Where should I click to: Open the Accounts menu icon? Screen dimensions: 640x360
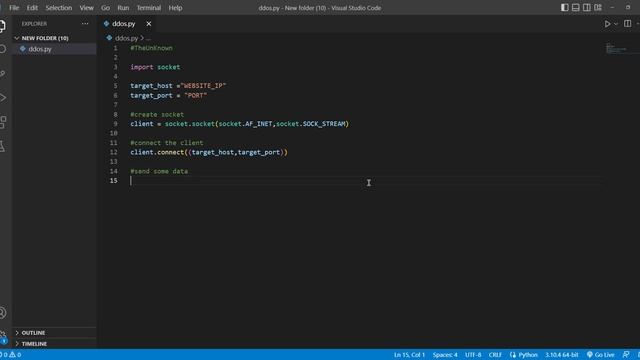2,313
